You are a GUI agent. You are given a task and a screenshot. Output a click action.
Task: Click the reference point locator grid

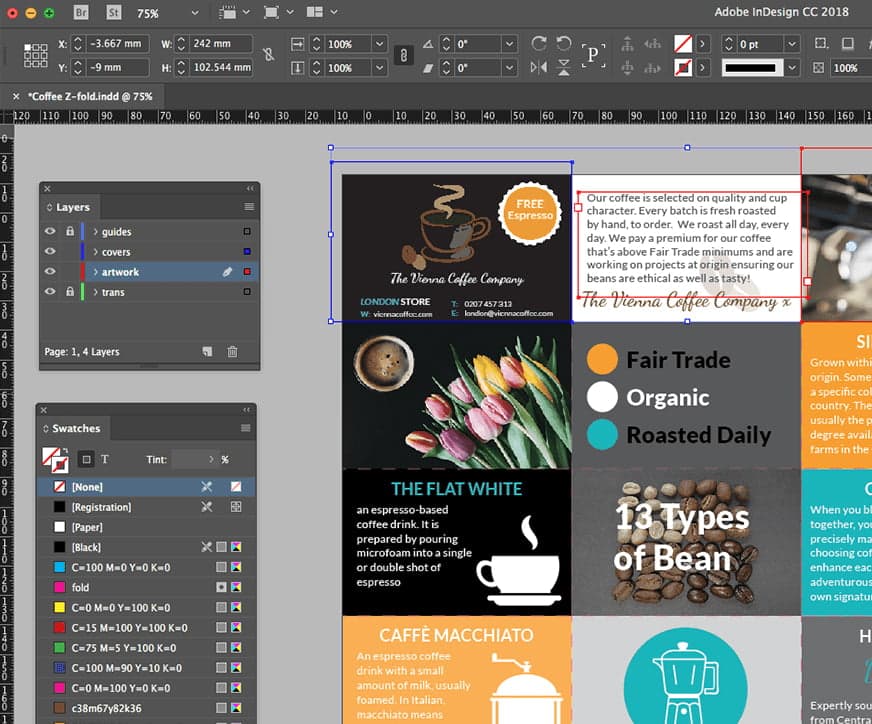36,56
